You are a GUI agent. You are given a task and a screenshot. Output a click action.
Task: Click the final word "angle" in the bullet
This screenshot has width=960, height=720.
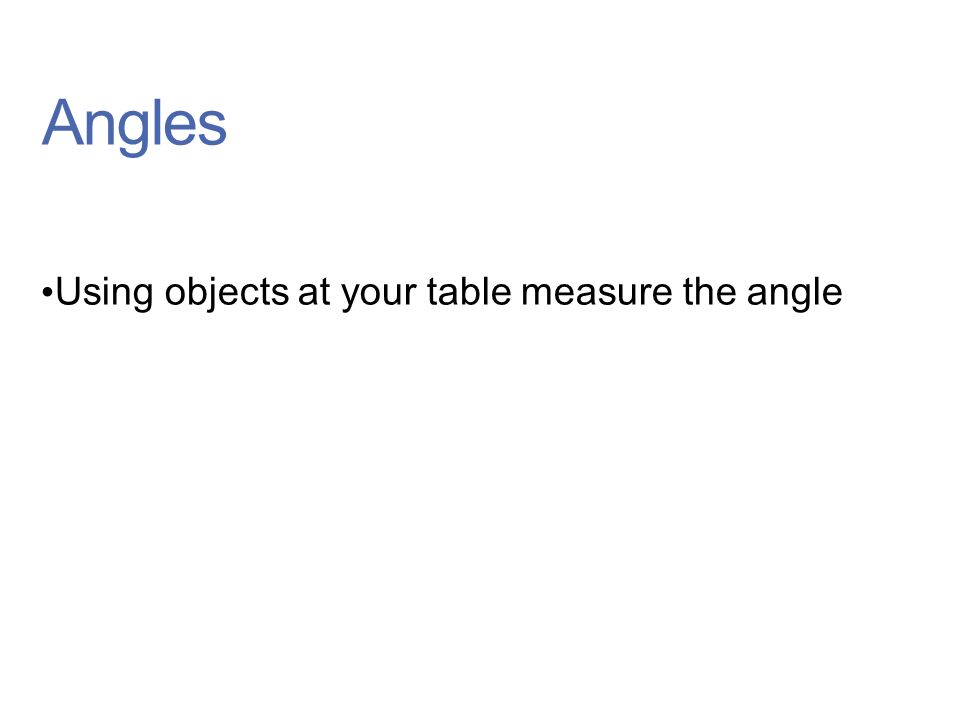click(794, 294)
